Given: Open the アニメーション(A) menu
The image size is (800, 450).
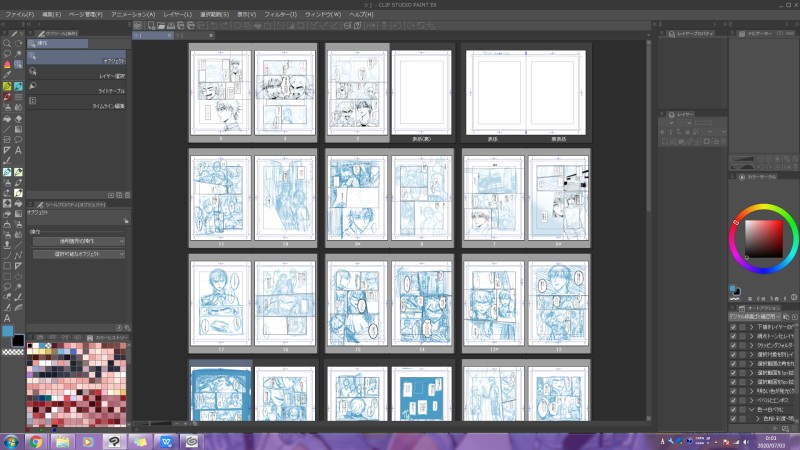Looking at the screenshot, I should pyautogui.click(x=133, y=14).
